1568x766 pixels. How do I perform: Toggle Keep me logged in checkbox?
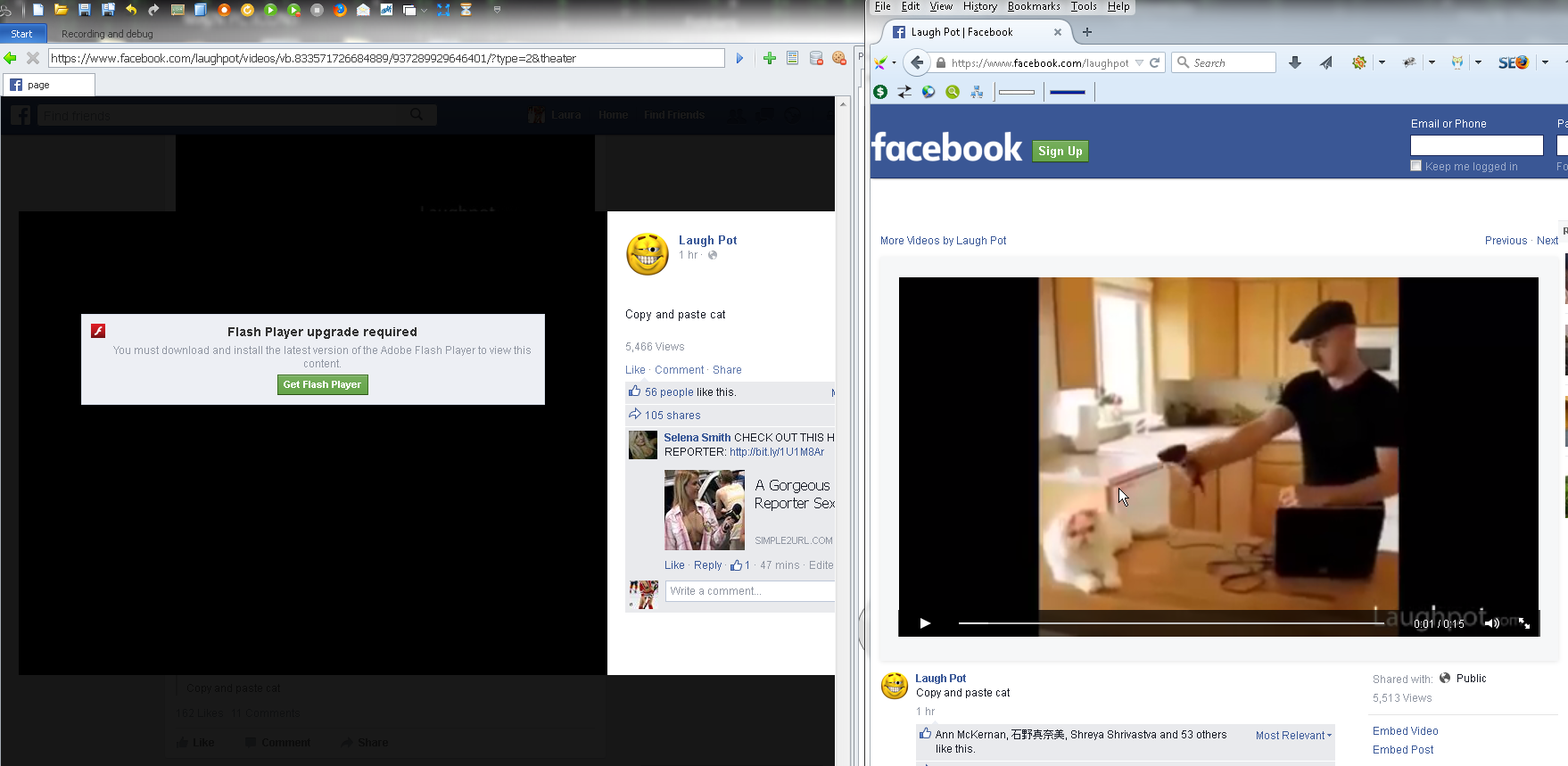click(1415, 166)
